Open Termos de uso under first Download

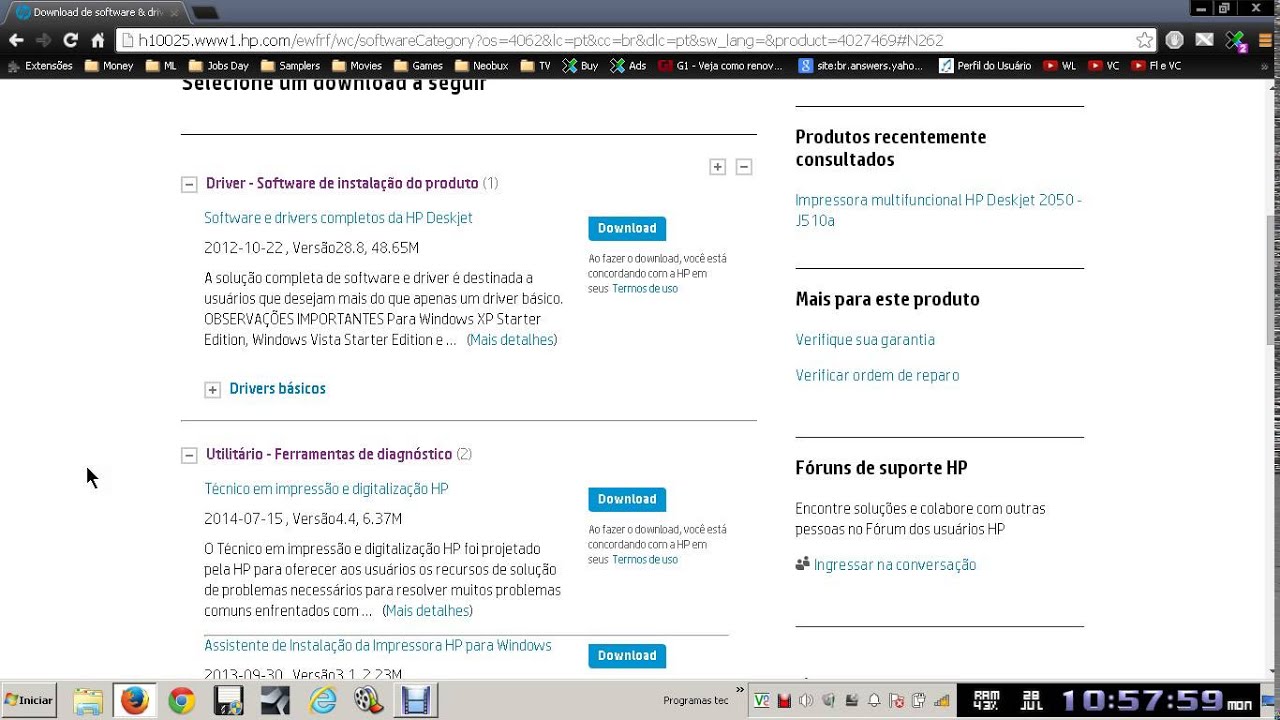click(x=645, y=289)
